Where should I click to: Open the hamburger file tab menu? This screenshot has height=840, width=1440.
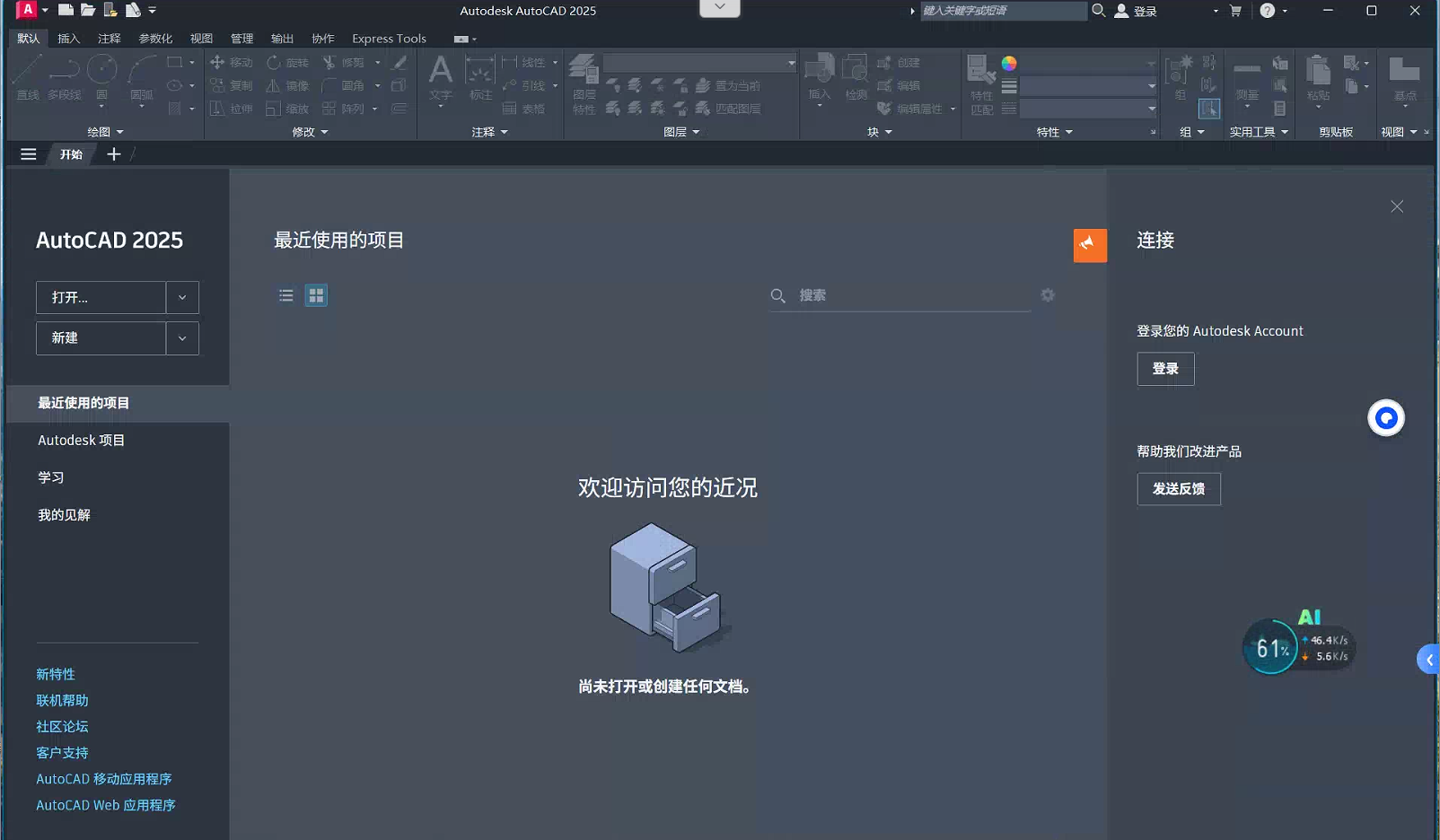coord(29,154)
